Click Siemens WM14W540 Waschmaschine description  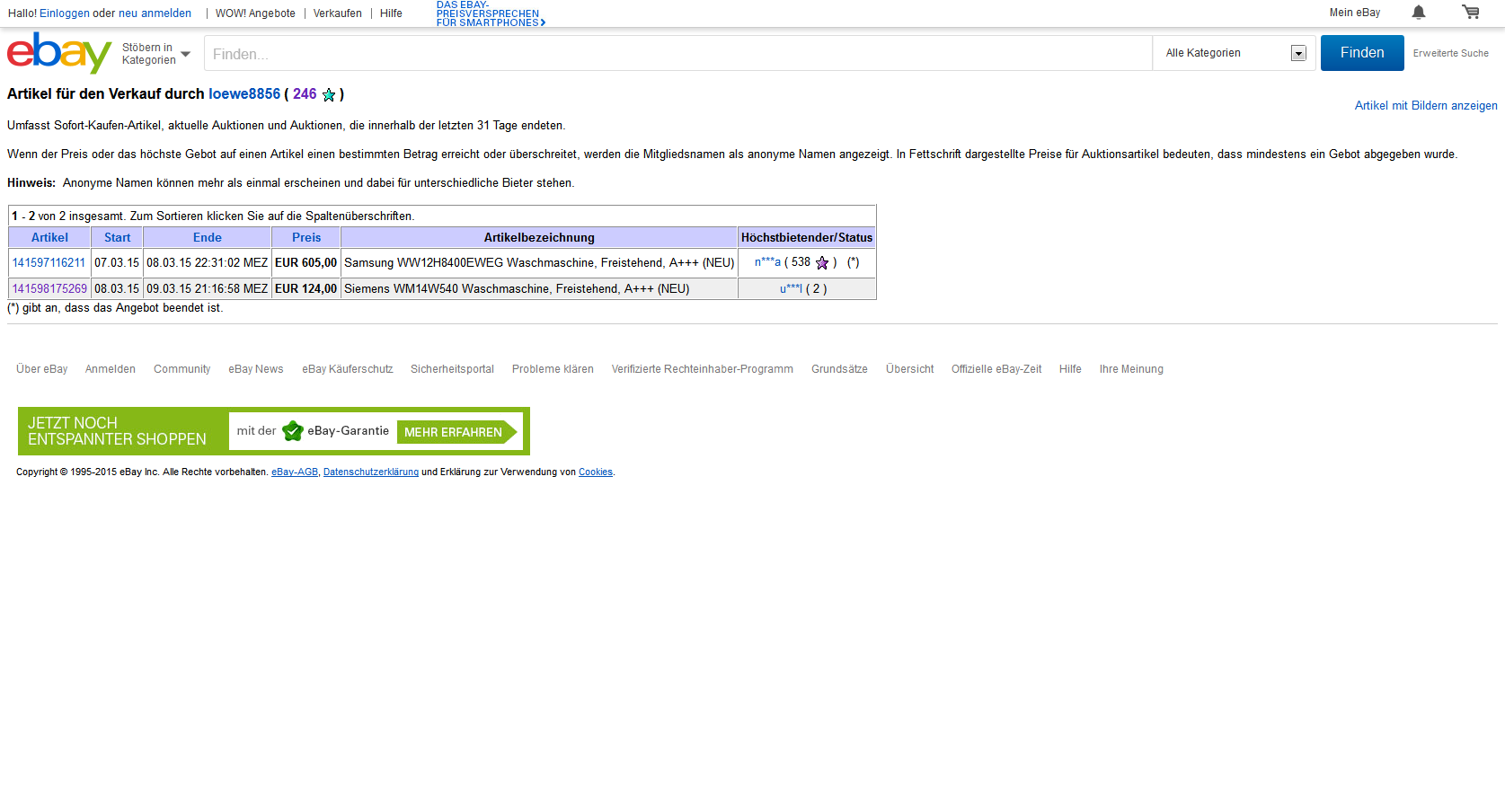coord(517,289)
